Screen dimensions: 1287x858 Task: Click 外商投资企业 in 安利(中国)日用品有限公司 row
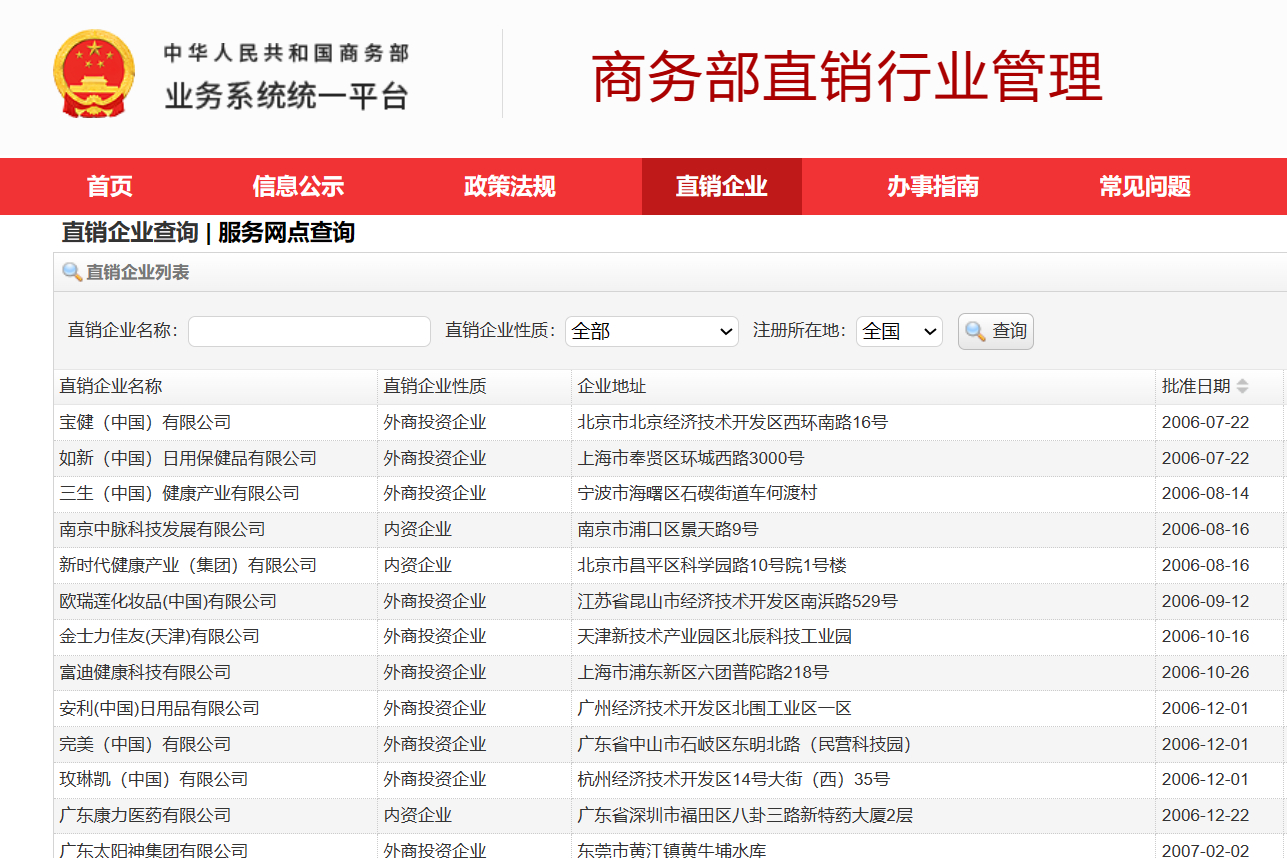point(435,708)
